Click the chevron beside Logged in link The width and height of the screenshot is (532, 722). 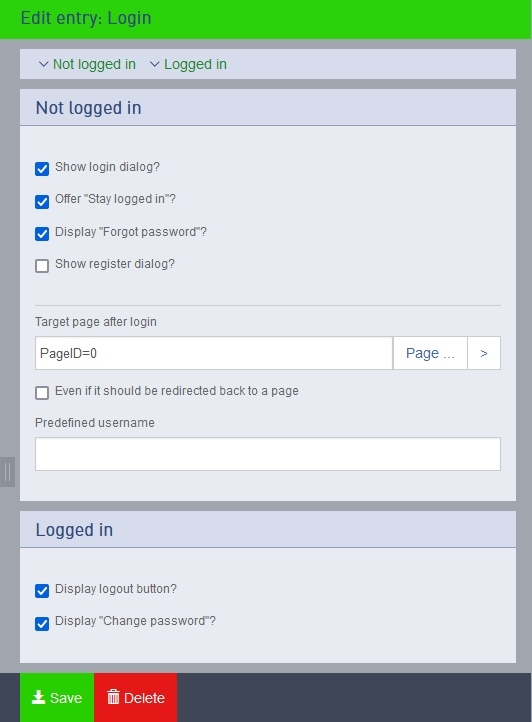point(155,64)
